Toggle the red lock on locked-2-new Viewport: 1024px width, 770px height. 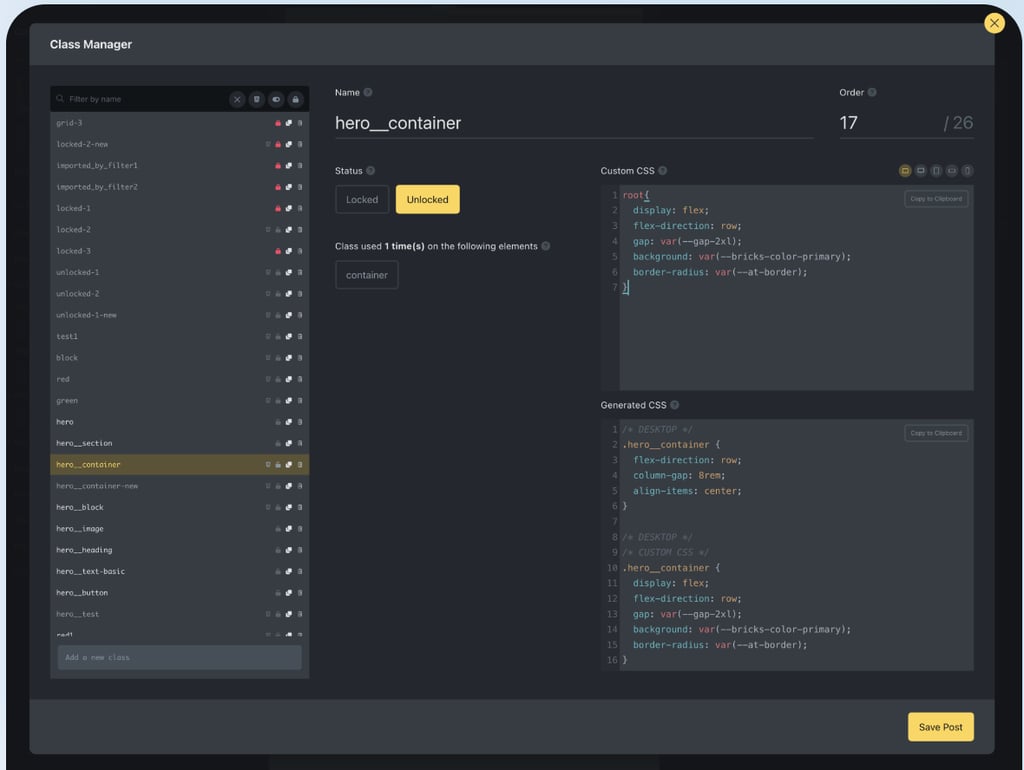pyautogui.click(x=278, y=144)
